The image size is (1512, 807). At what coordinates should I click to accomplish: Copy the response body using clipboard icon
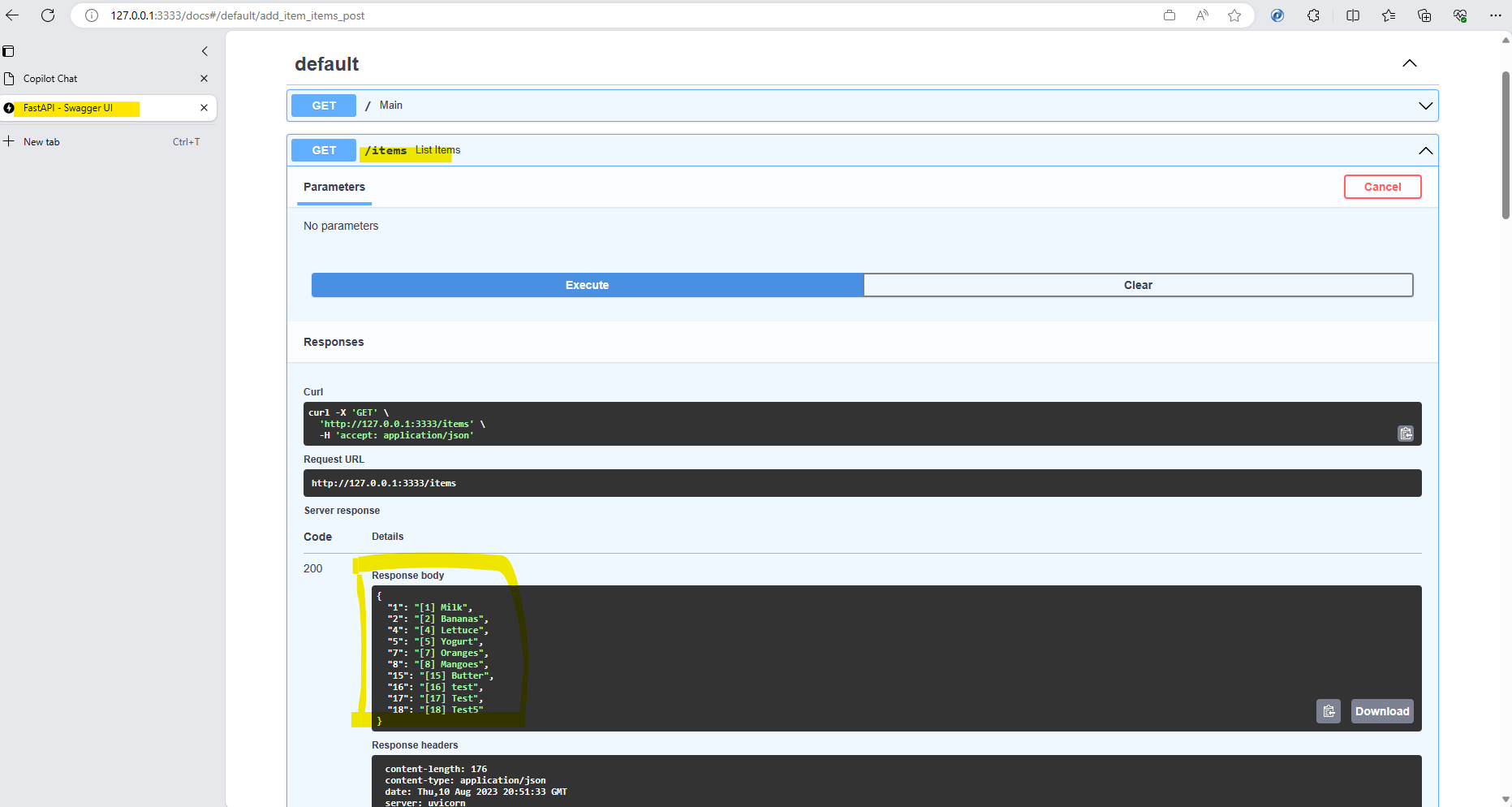coord(1329,710)
